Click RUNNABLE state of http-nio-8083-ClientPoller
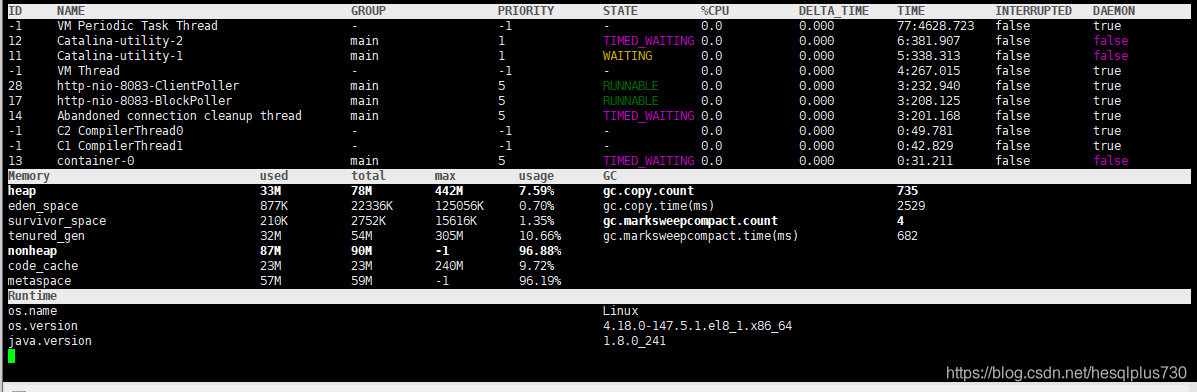 (631, 86)
